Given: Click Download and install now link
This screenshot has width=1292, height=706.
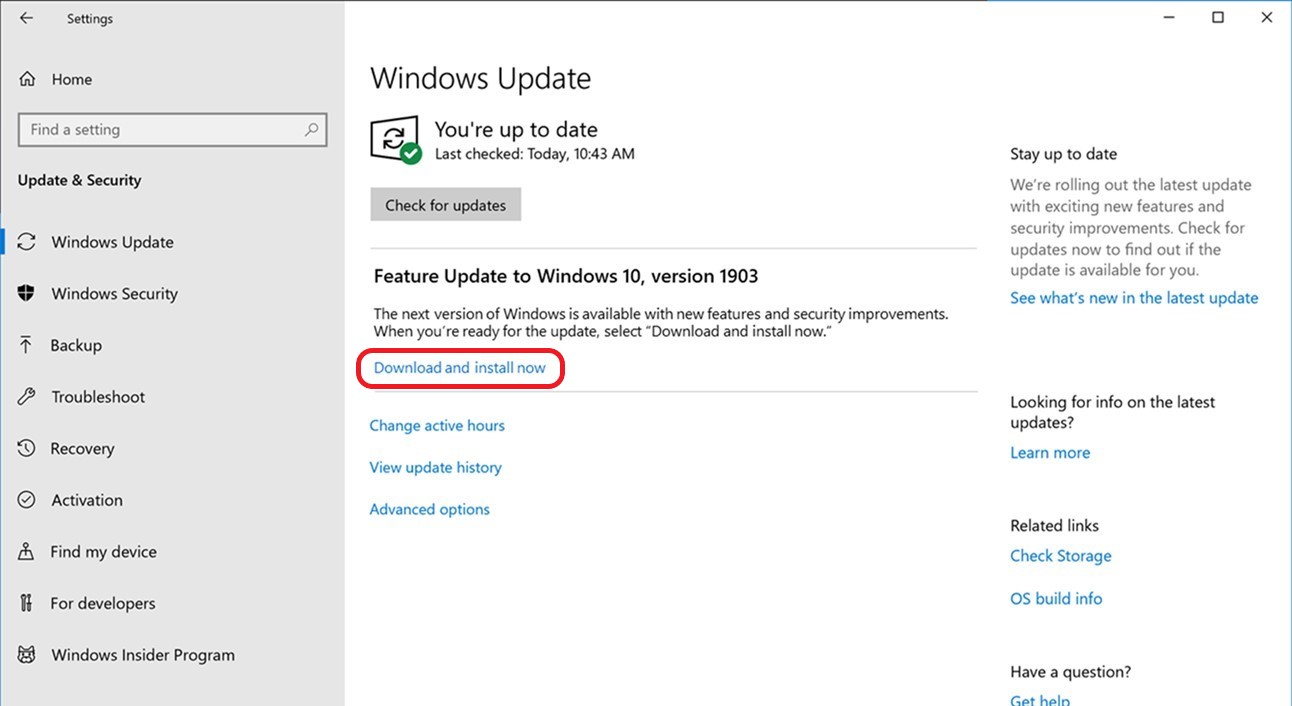Looking at the screenshot, I should pos(460,368).
